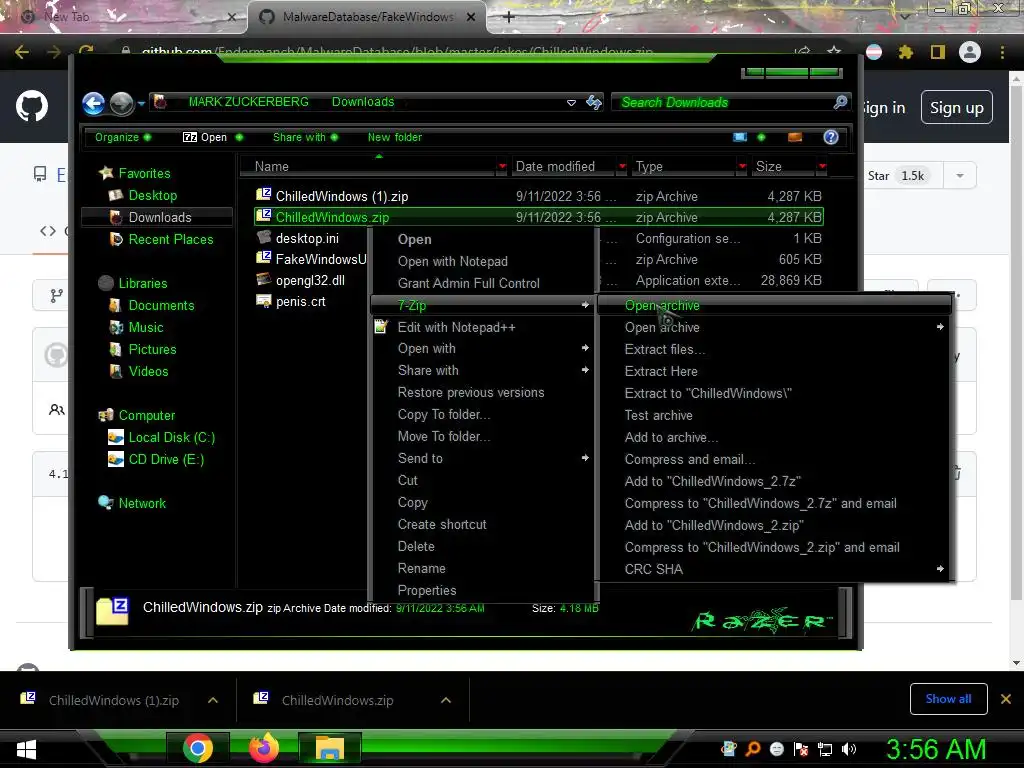
Task: Open Chrome extensions puzzle icon
Action: point(905,52)
